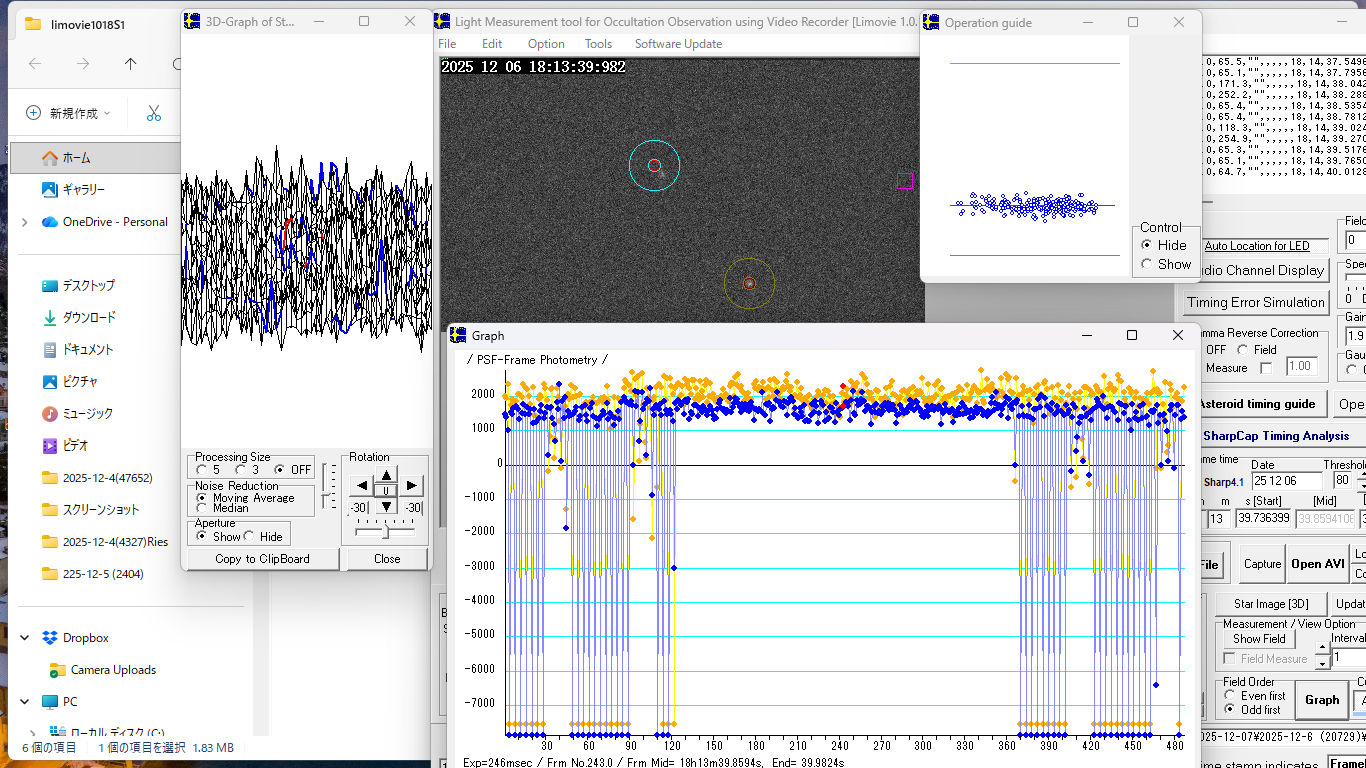Click the Copy to ClipBoard button
Viewport: 1366px width, 768px height.
(262, 559)
